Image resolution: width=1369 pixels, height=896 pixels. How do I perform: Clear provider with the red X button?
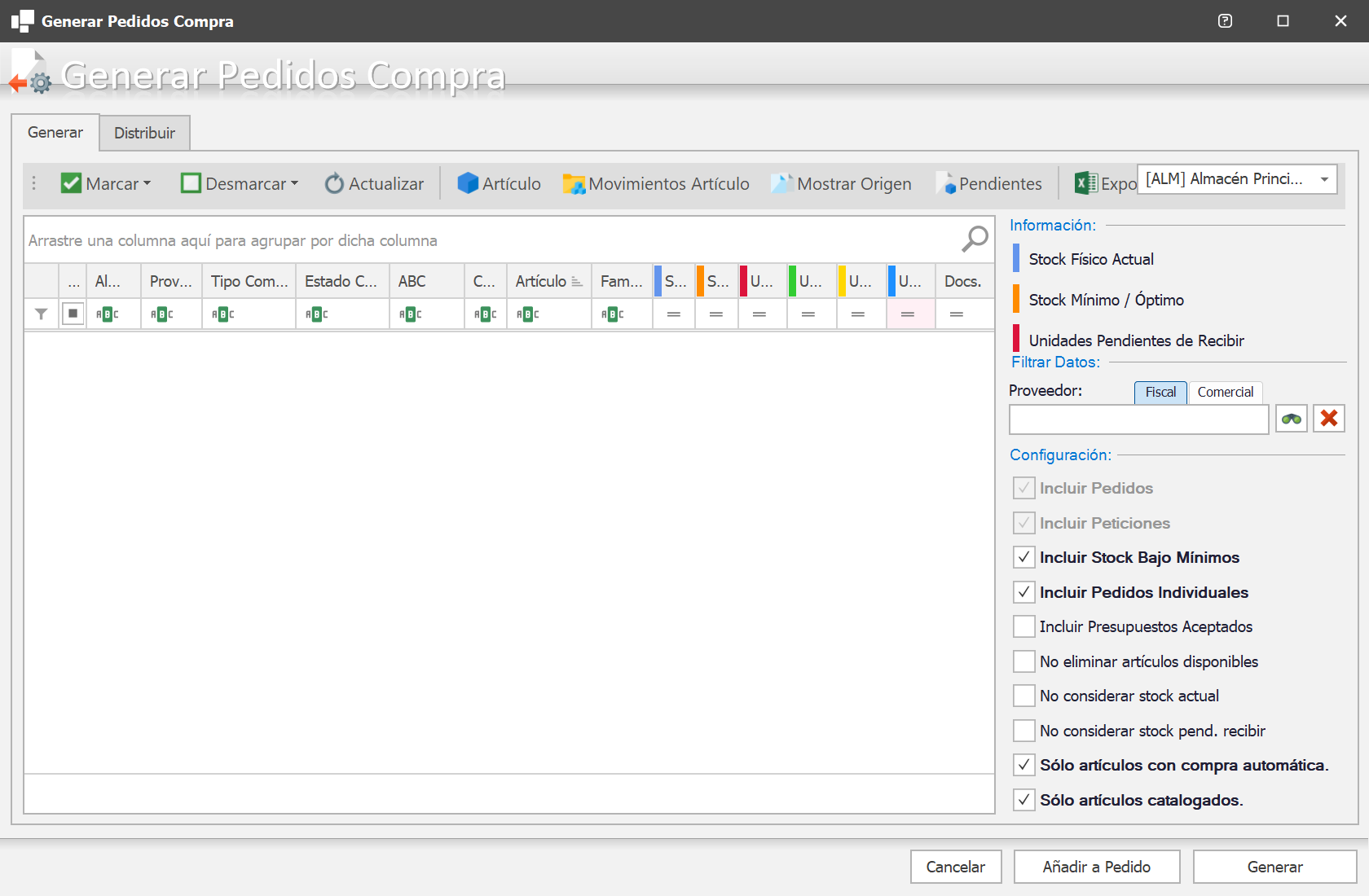1329,419
